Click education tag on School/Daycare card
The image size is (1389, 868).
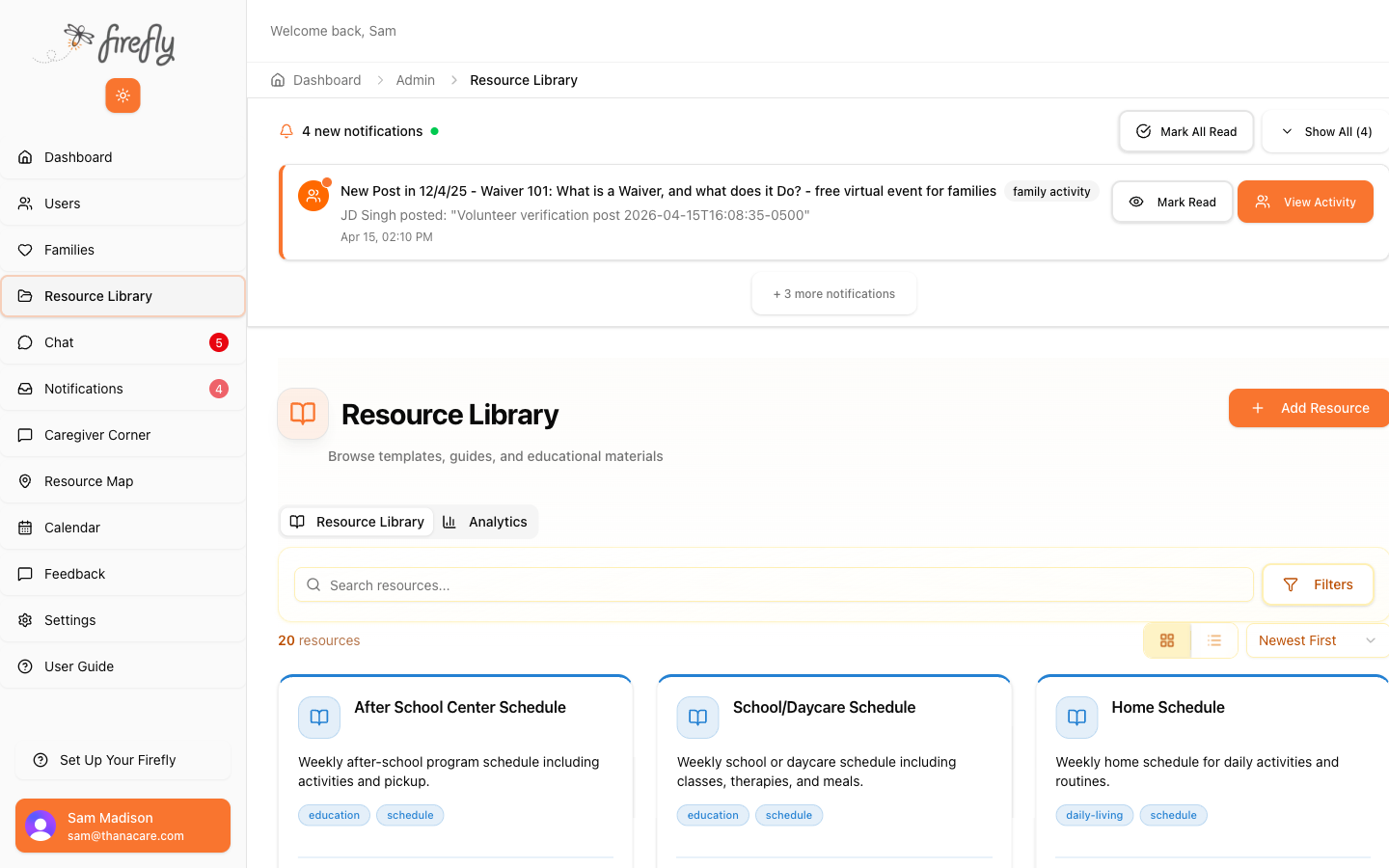713,815
